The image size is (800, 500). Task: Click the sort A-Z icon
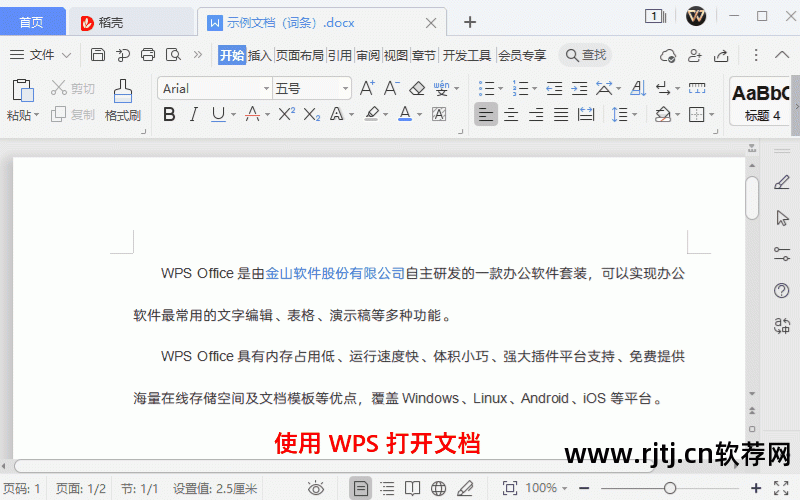click(x=638, y=88)
